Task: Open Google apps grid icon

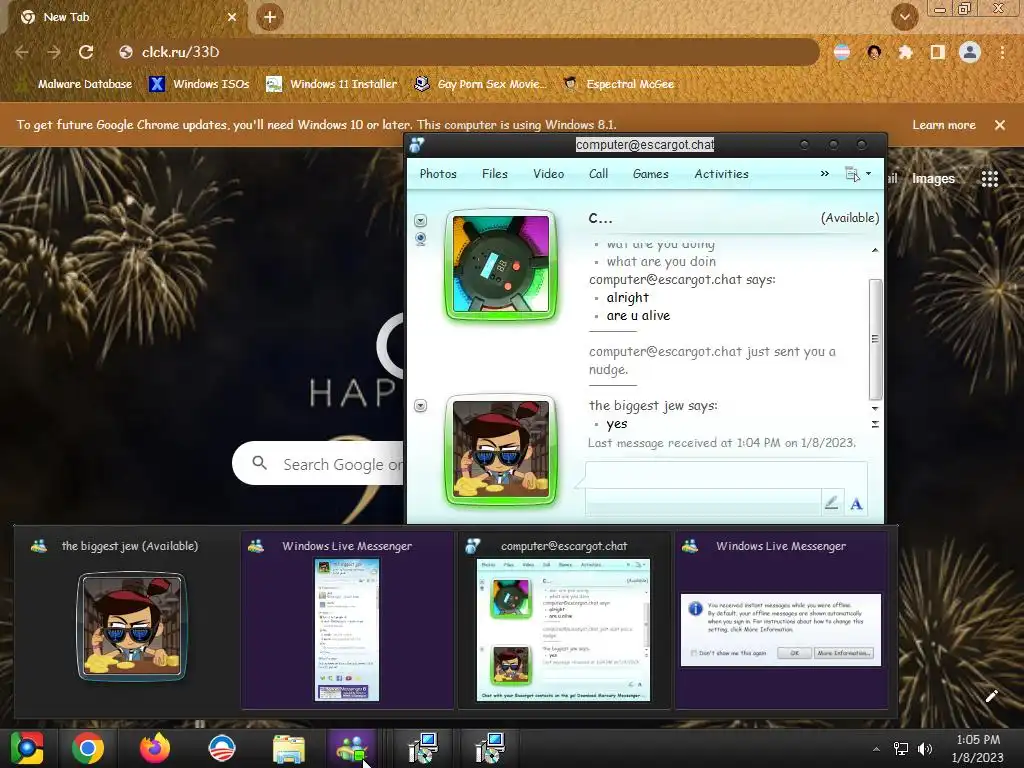Action: point(989,179)
